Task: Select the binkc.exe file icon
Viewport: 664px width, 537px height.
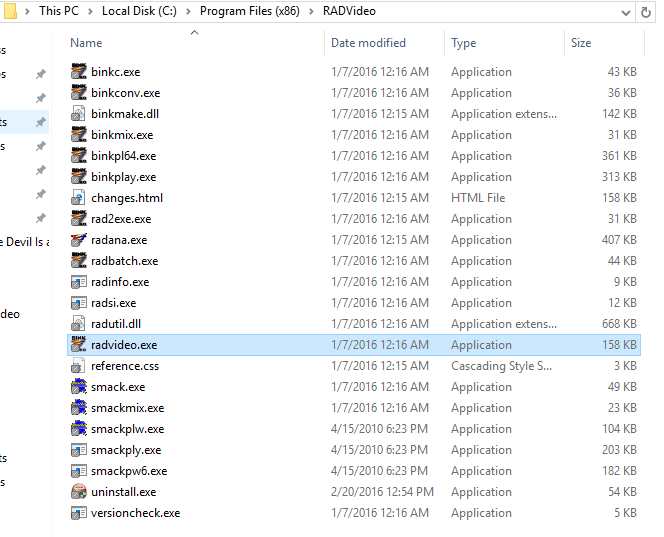Action: [x=79, y=72]
